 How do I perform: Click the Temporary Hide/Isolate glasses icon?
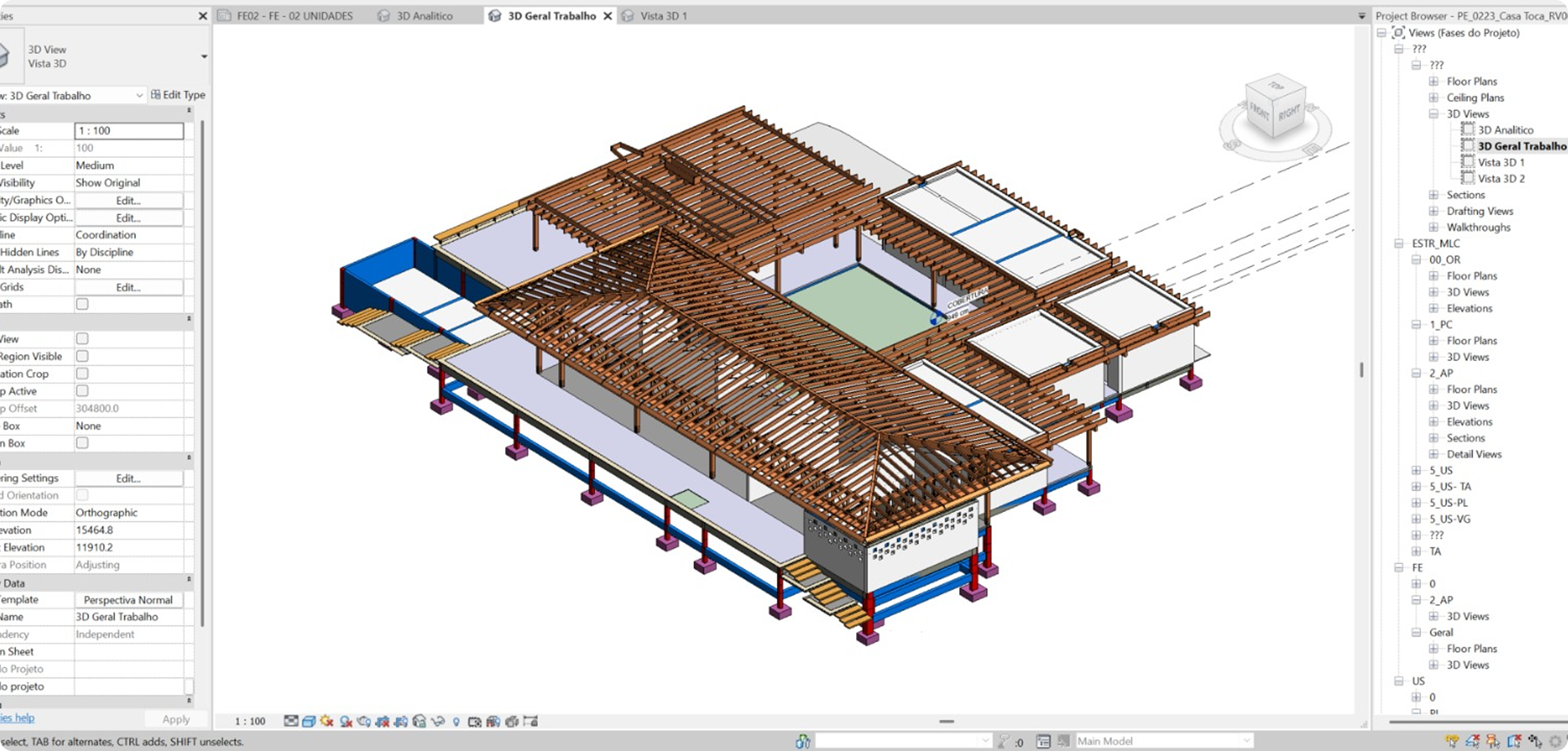438,721
